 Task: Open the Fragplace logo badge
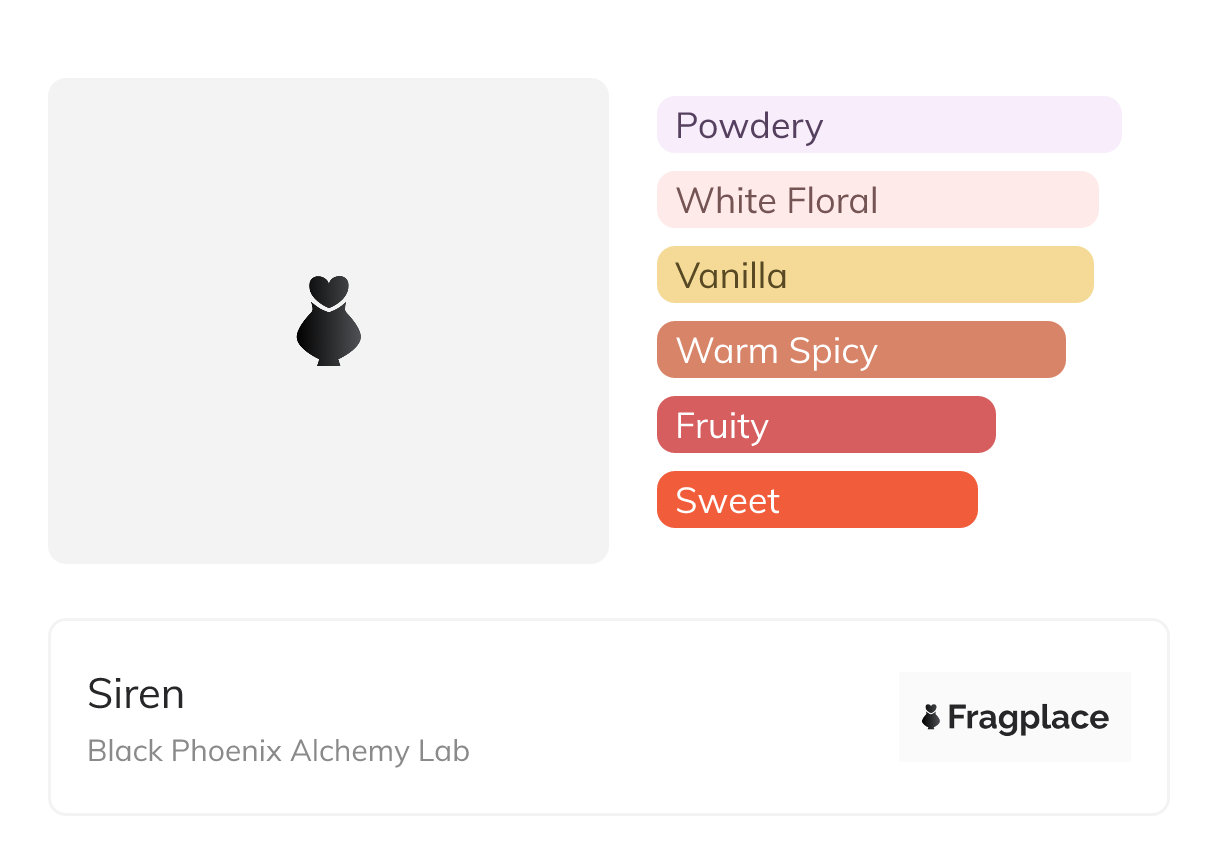coord(1015,717)
